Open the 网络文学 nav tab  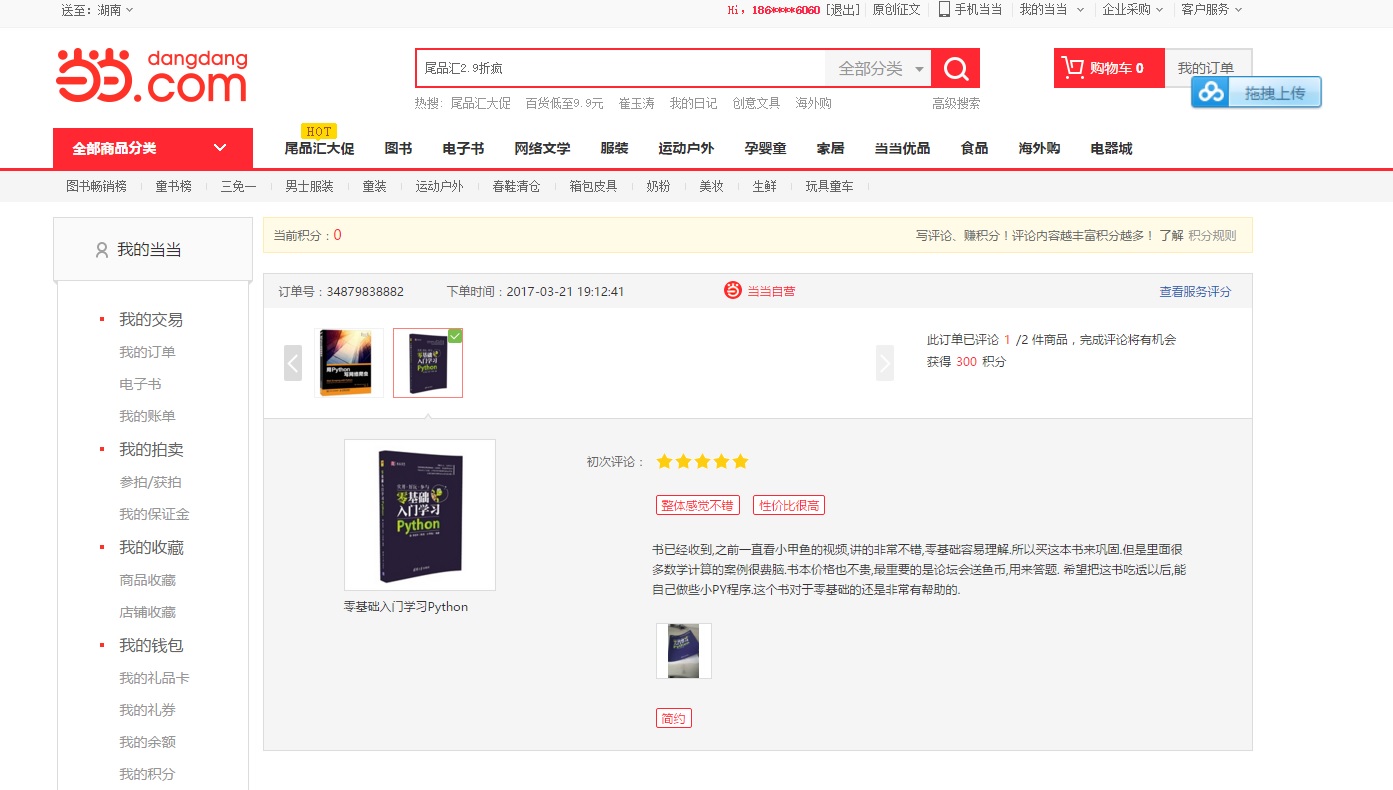542,148
